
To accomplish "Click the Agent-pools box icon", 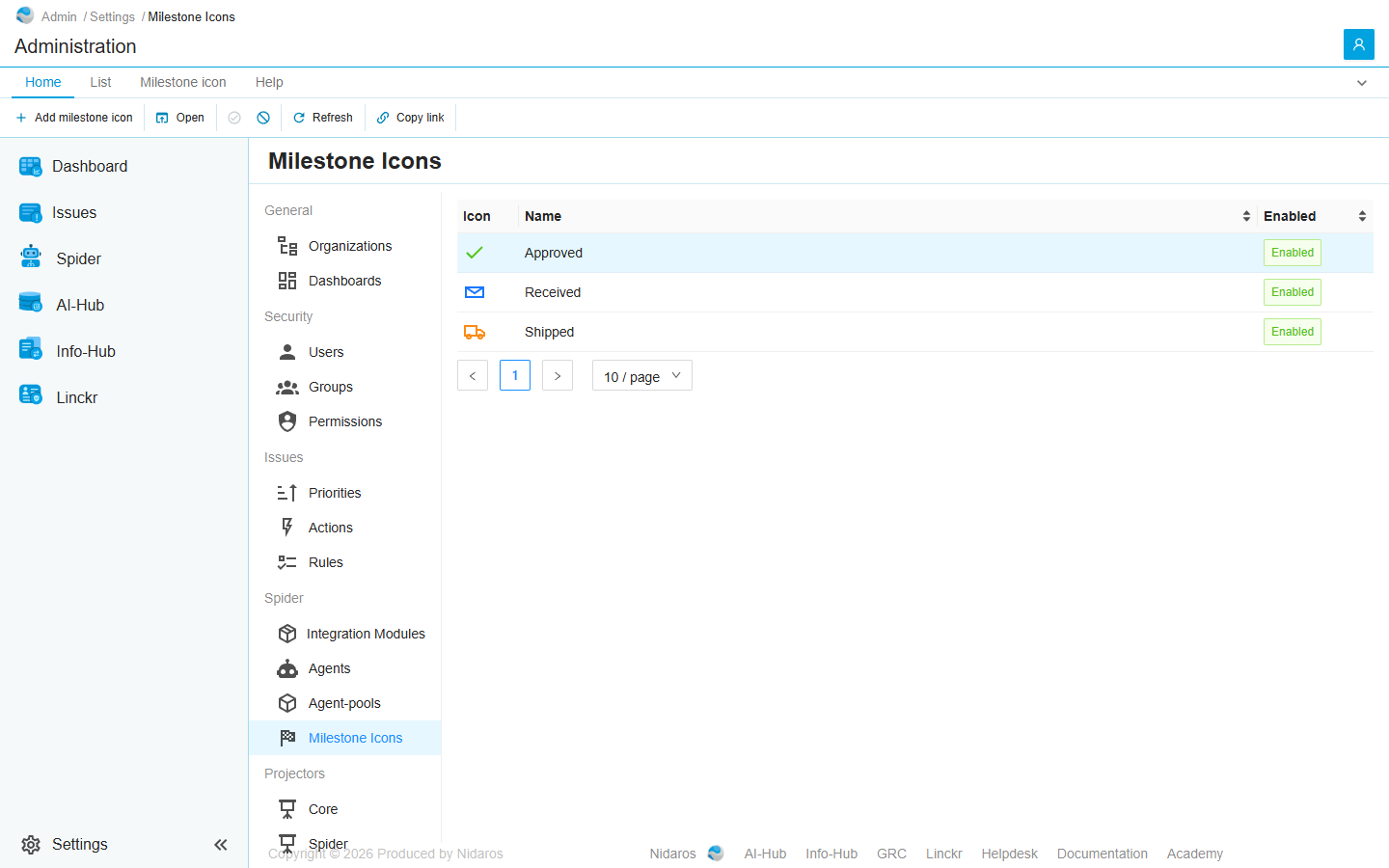I will (287, 703).
